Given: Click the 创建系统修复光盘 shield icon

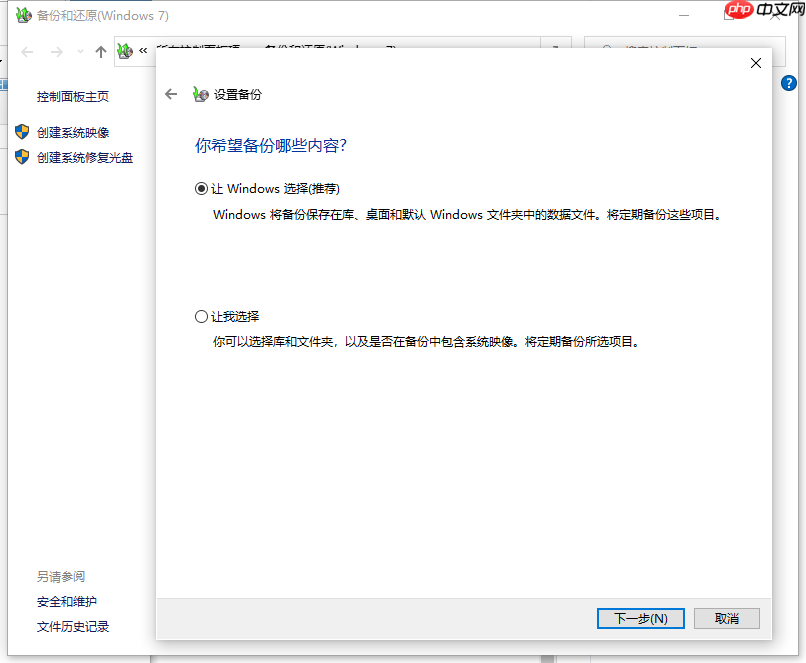Looking at the screenshot, I should pyautogui.click(x=22, y=157).
